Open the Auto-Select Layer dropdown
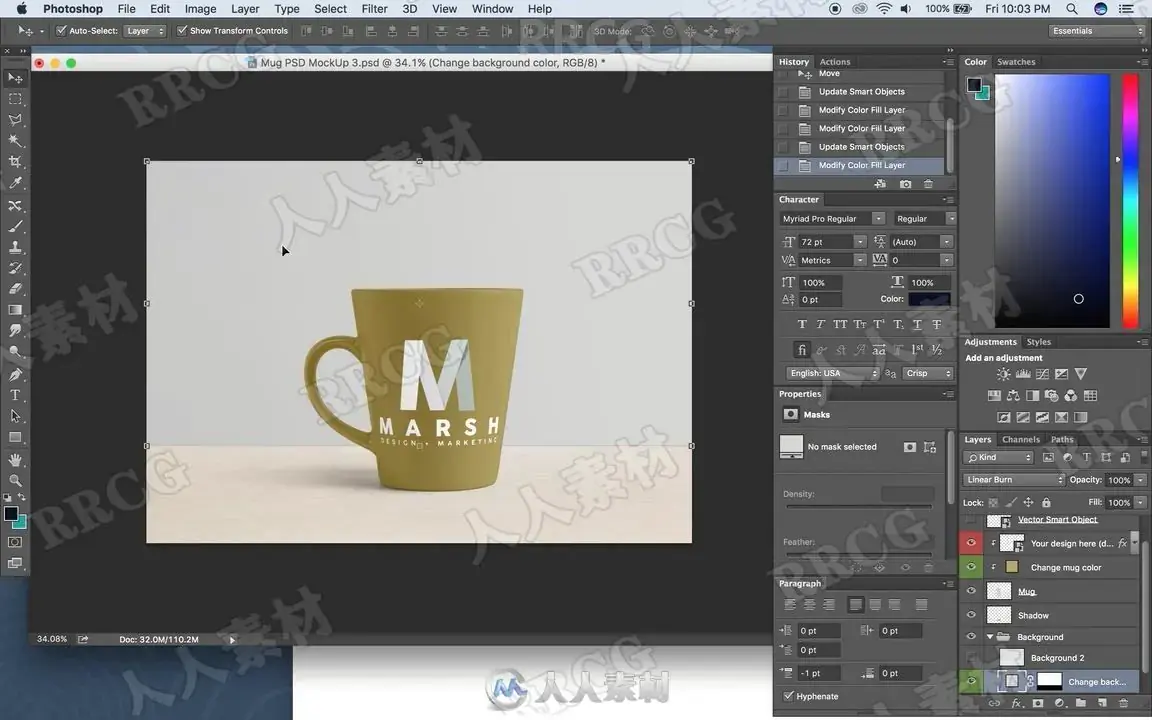Image resolution: width=1152 pixels, height=720 pixels. 144,31
